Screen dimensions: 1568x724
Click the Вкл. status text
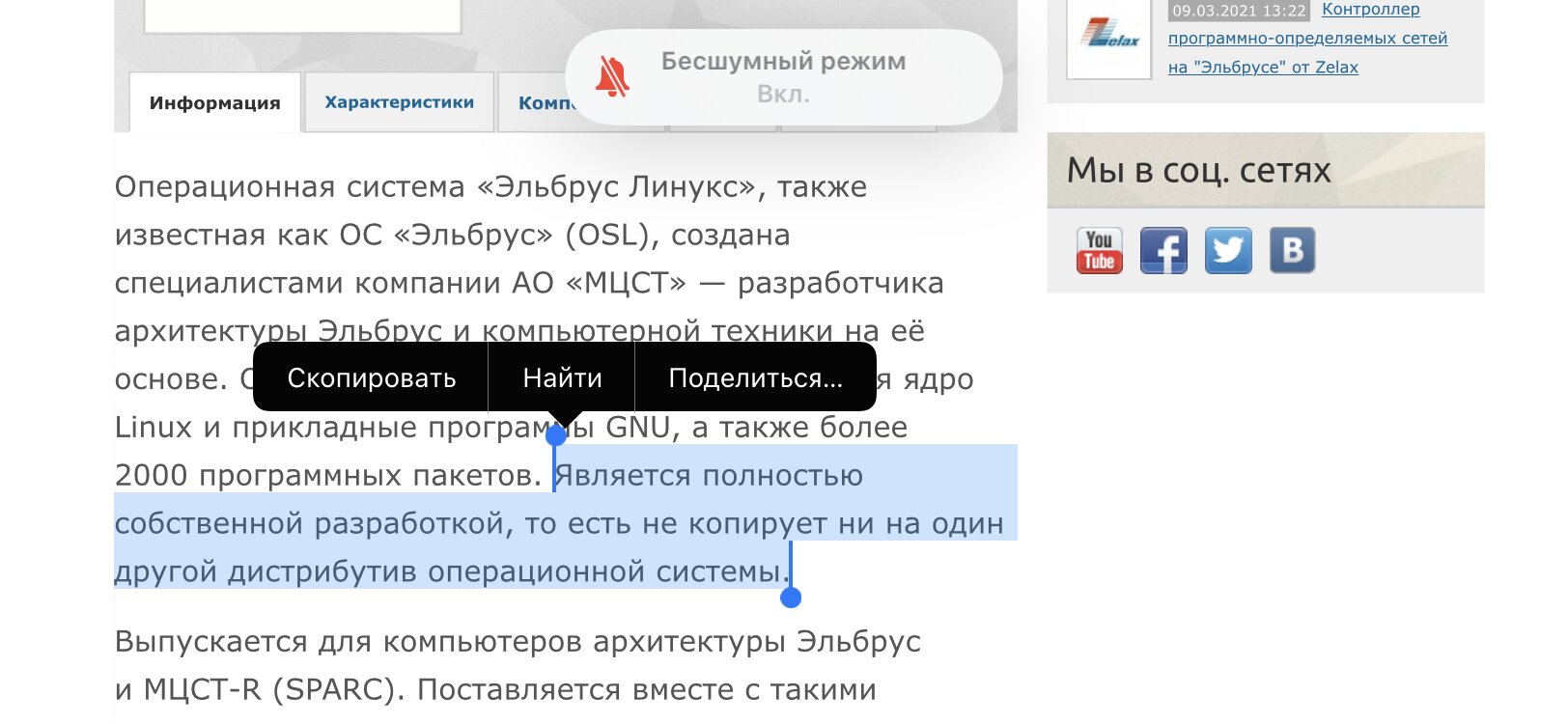click(x=783, y=95)
